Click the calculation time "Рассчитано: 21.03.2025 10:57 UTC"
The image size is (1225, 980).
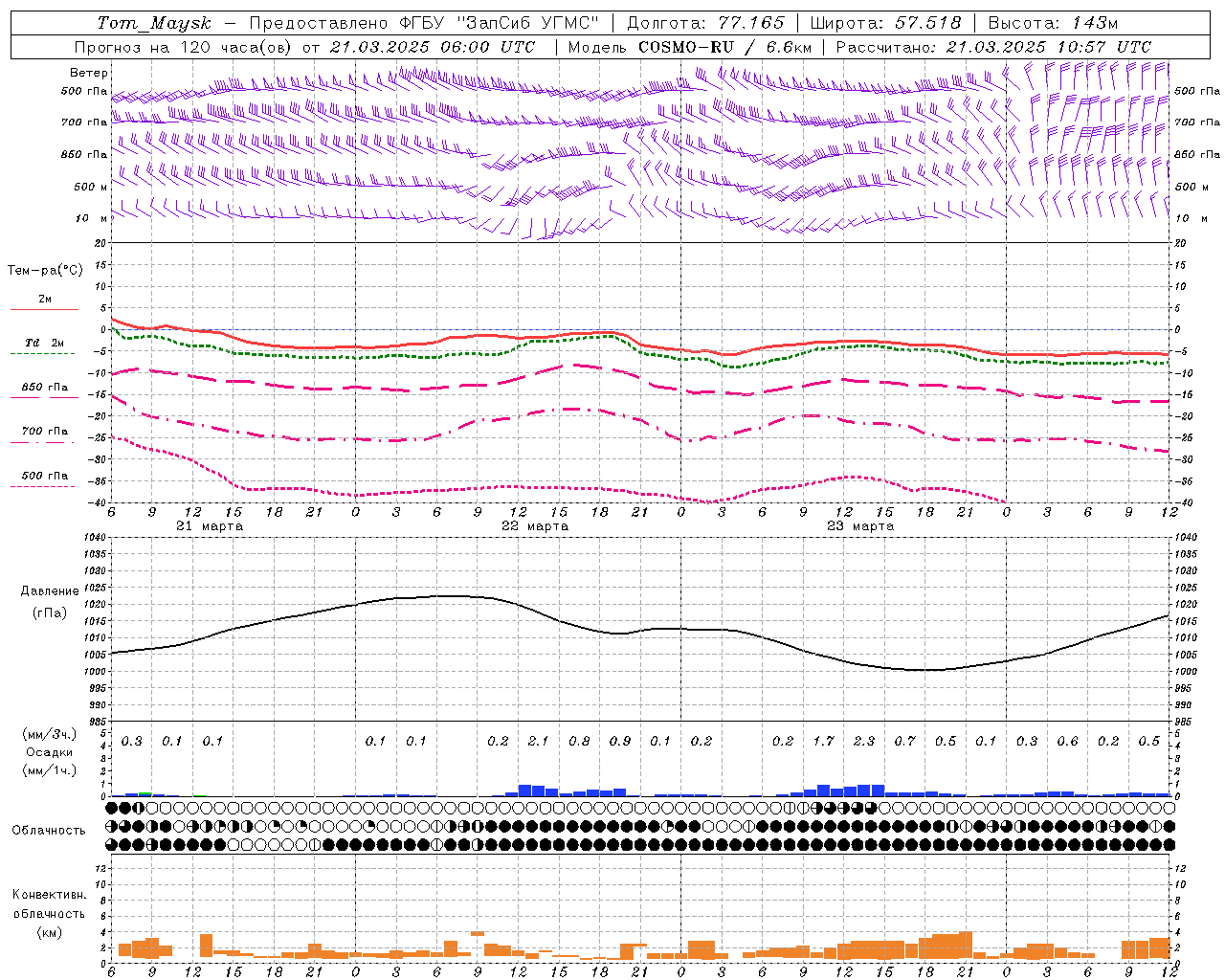coord(993,47)
